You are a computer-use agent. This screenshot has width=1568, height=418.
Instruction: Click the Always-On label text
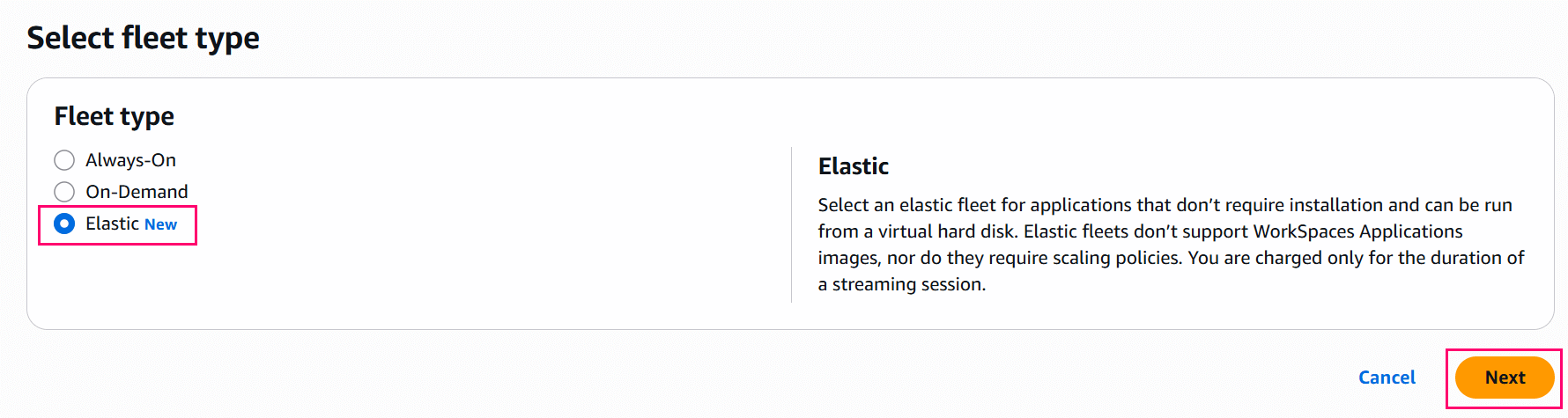pos(130,160)
